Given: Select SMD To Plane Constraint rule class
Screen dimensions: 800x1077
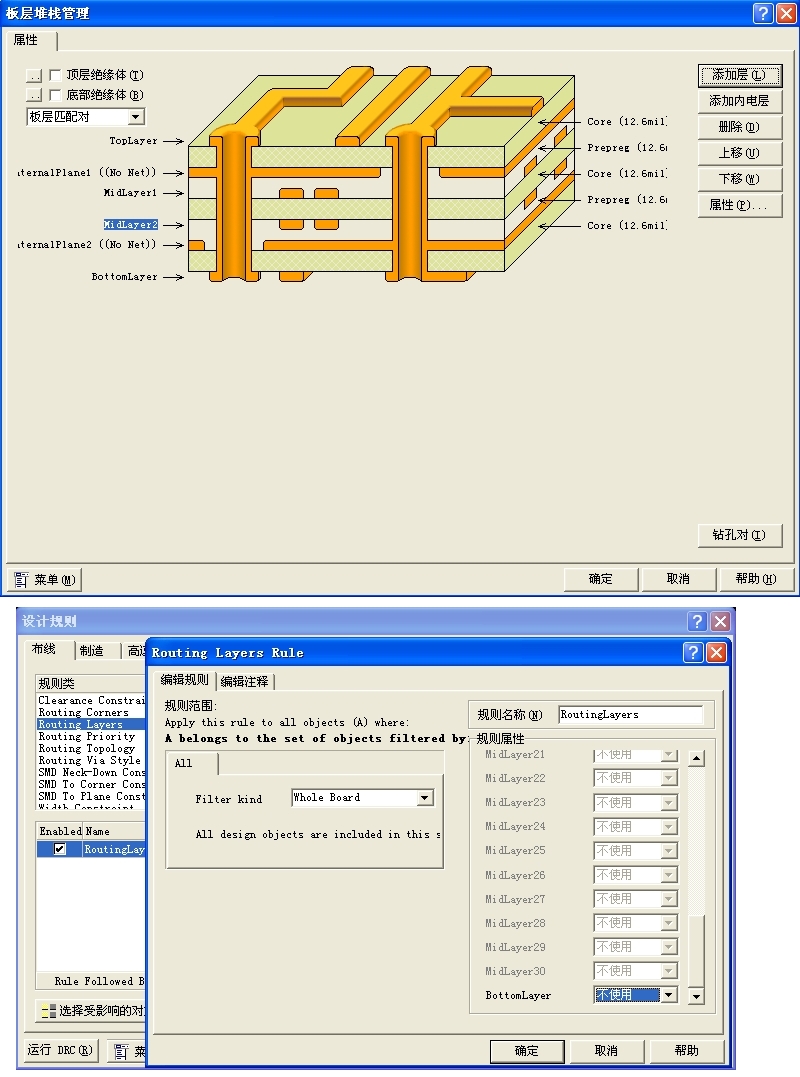Looking at the screenshot, I should point(91,796).
